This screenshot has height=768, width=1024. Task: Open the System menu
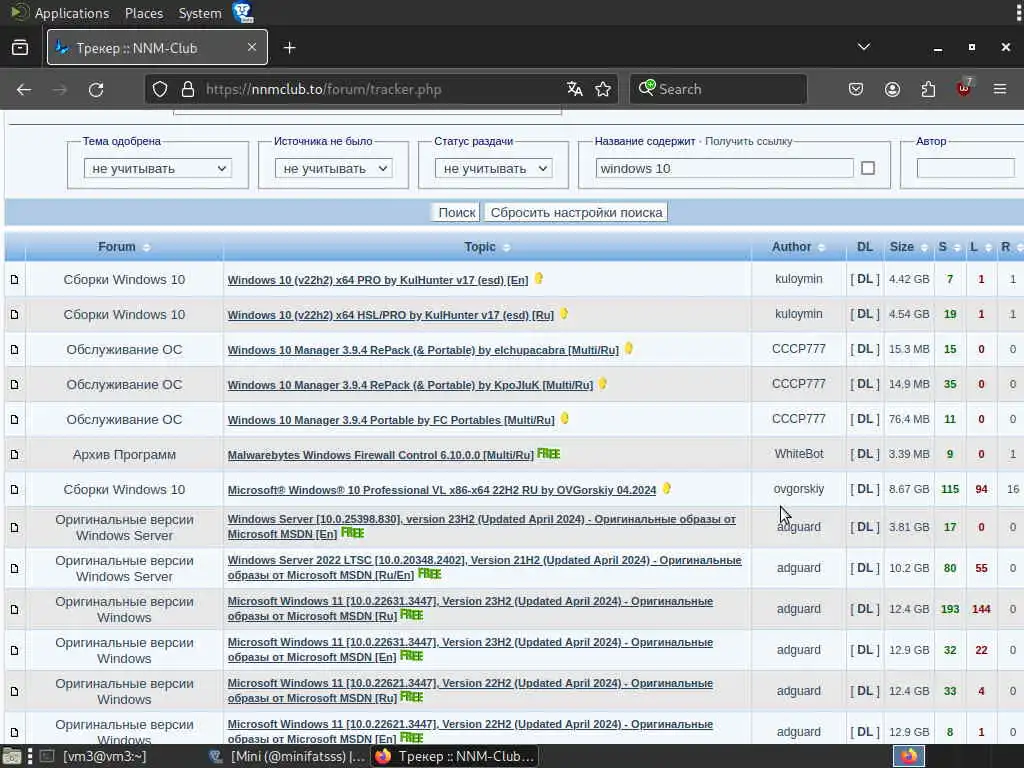pyautogui.click(x=200, y=13)
